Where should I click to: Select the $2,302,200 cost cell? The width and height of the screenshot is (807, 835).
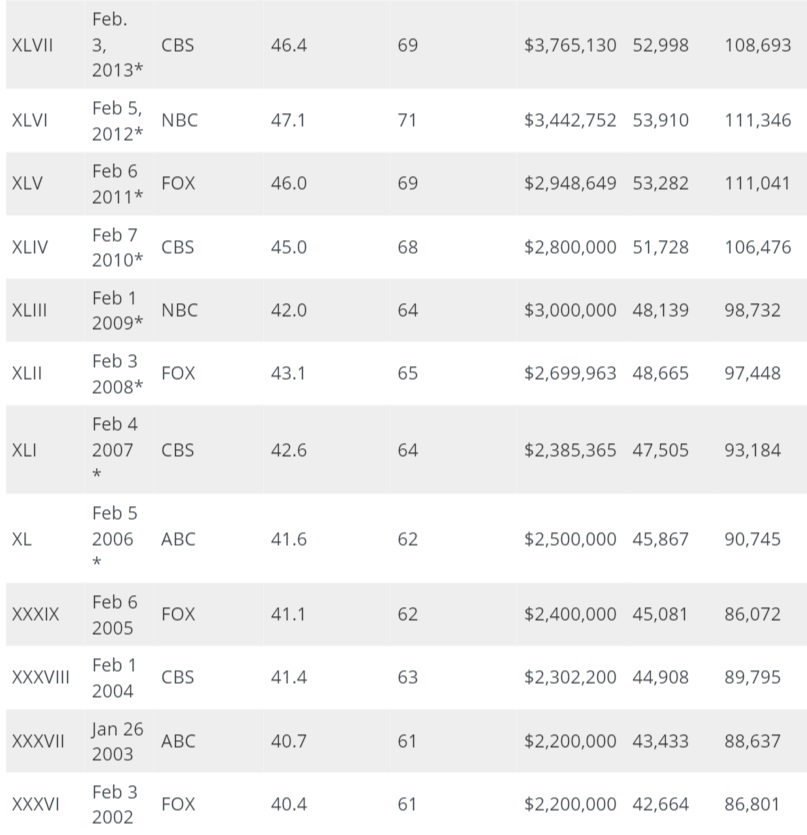click(569, 677)
